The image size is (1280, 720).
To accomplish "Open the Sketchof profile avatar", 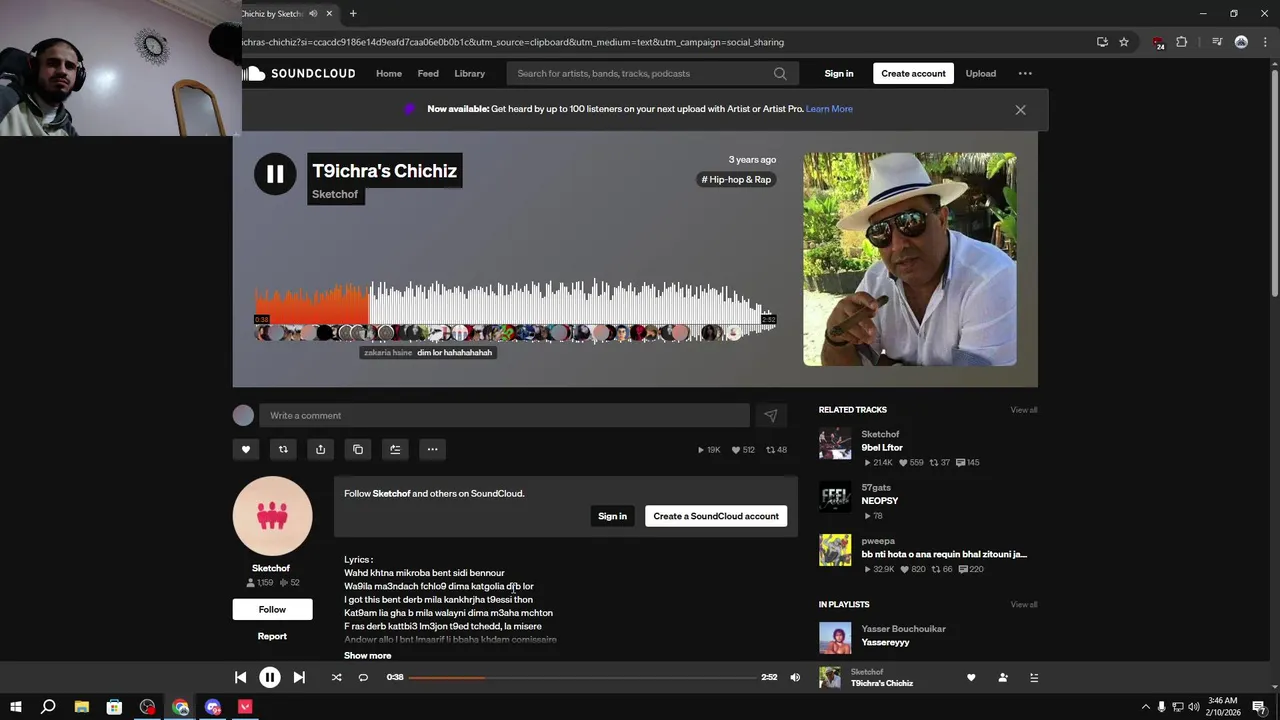I will click(x=272, y=516).
